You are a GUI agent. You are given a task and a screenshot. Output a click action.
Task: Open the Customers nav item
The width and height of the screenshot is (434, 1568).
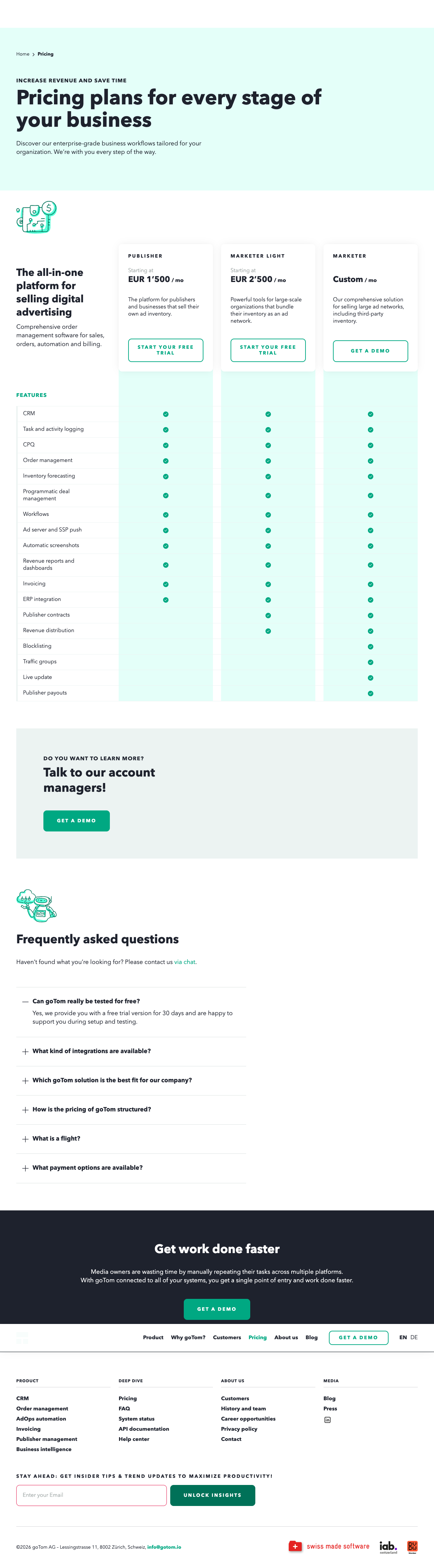coord(226,1337)
